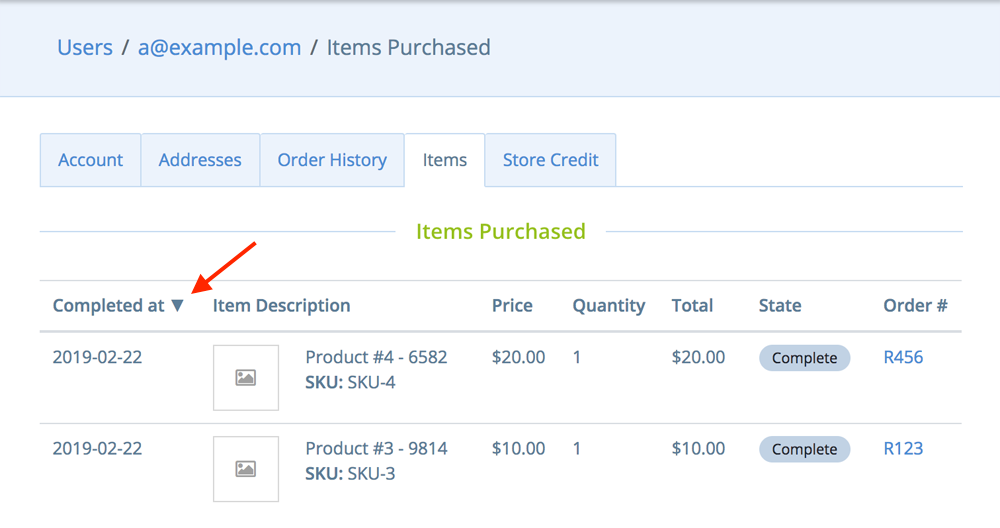Image resolution: width=1000 pixels, height=528 pixels.
Task: Open order R456 link
Action: point(903,357)
